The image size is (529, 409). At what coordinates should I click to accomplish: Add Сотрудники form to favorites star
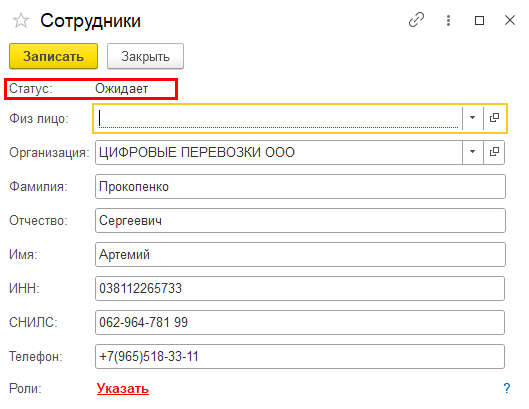tap(21, 21)
